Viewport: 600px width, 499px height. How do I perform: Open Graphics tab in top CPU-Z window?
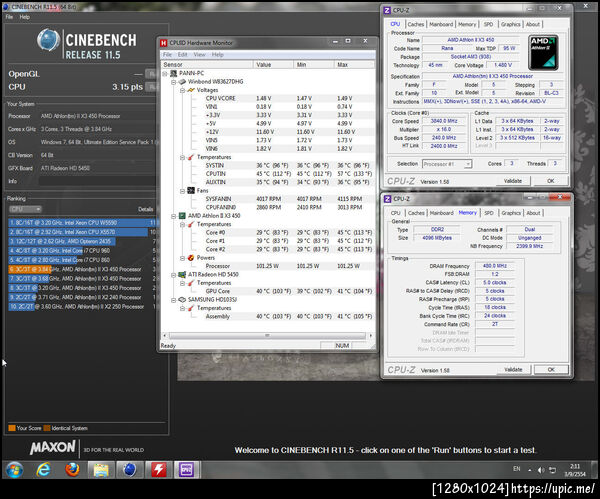[x=510, y=24]
